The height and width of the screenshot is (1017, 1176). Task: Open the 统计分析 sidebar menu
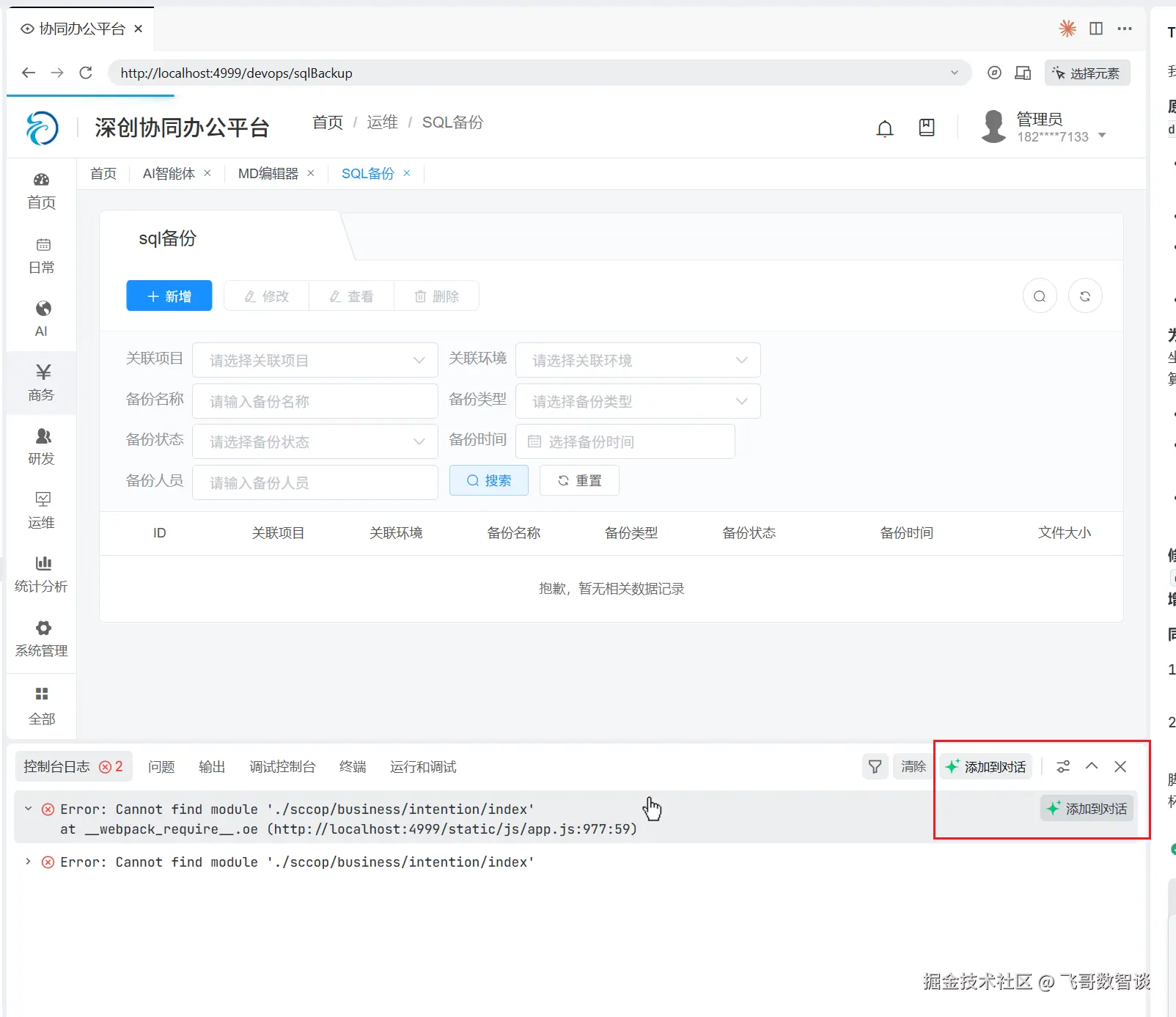tap(42, 574)
